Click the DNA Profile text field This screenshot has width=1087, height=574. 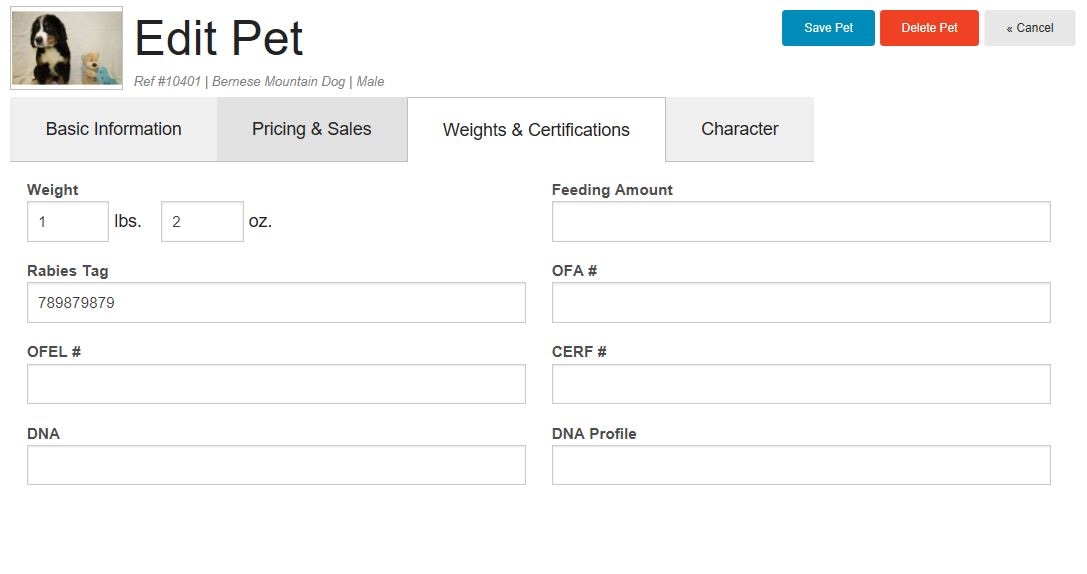(801, 465)
